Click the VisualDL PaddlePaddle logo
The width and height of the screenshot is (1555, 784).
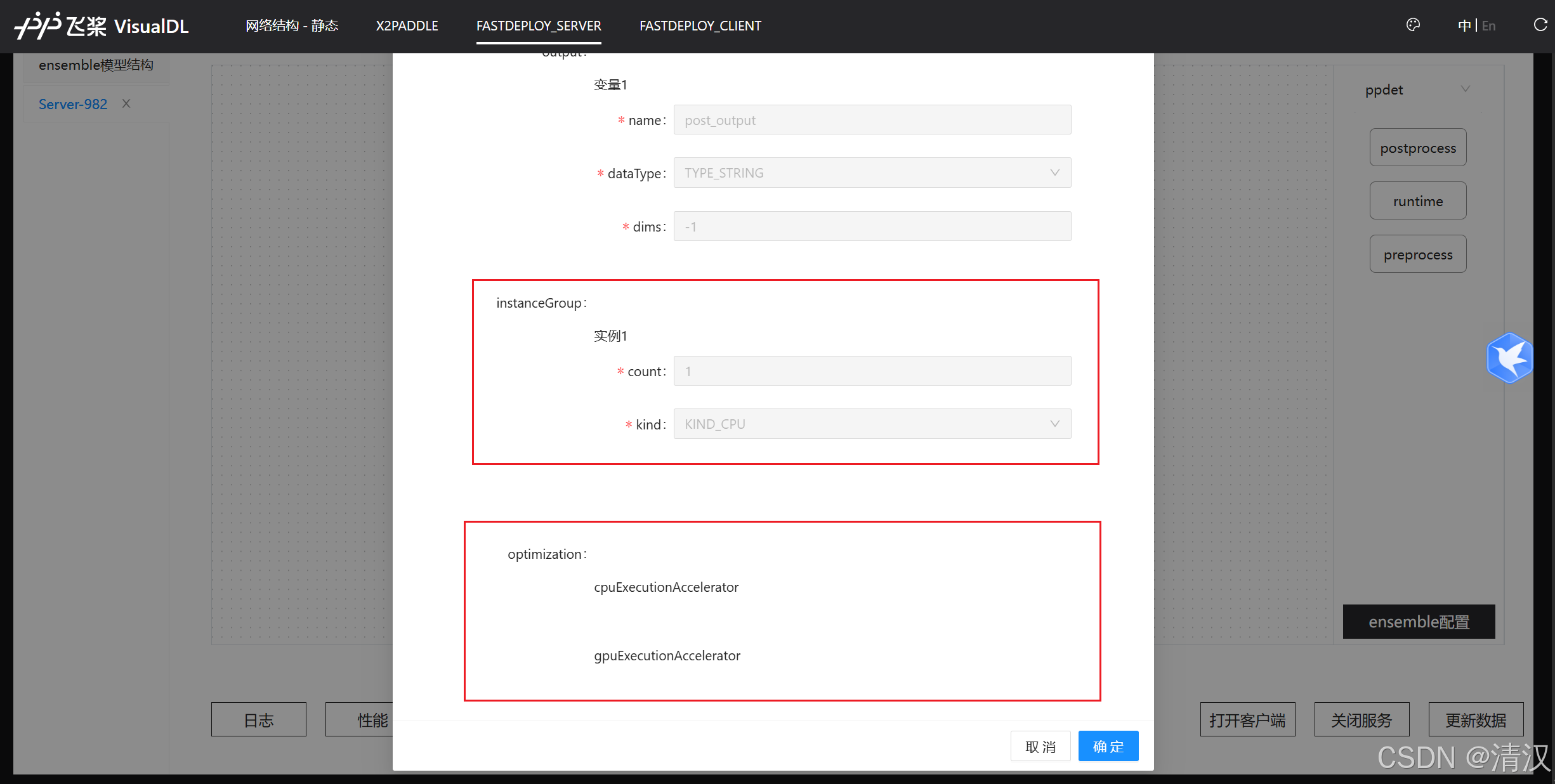click(x=102, y=26)
